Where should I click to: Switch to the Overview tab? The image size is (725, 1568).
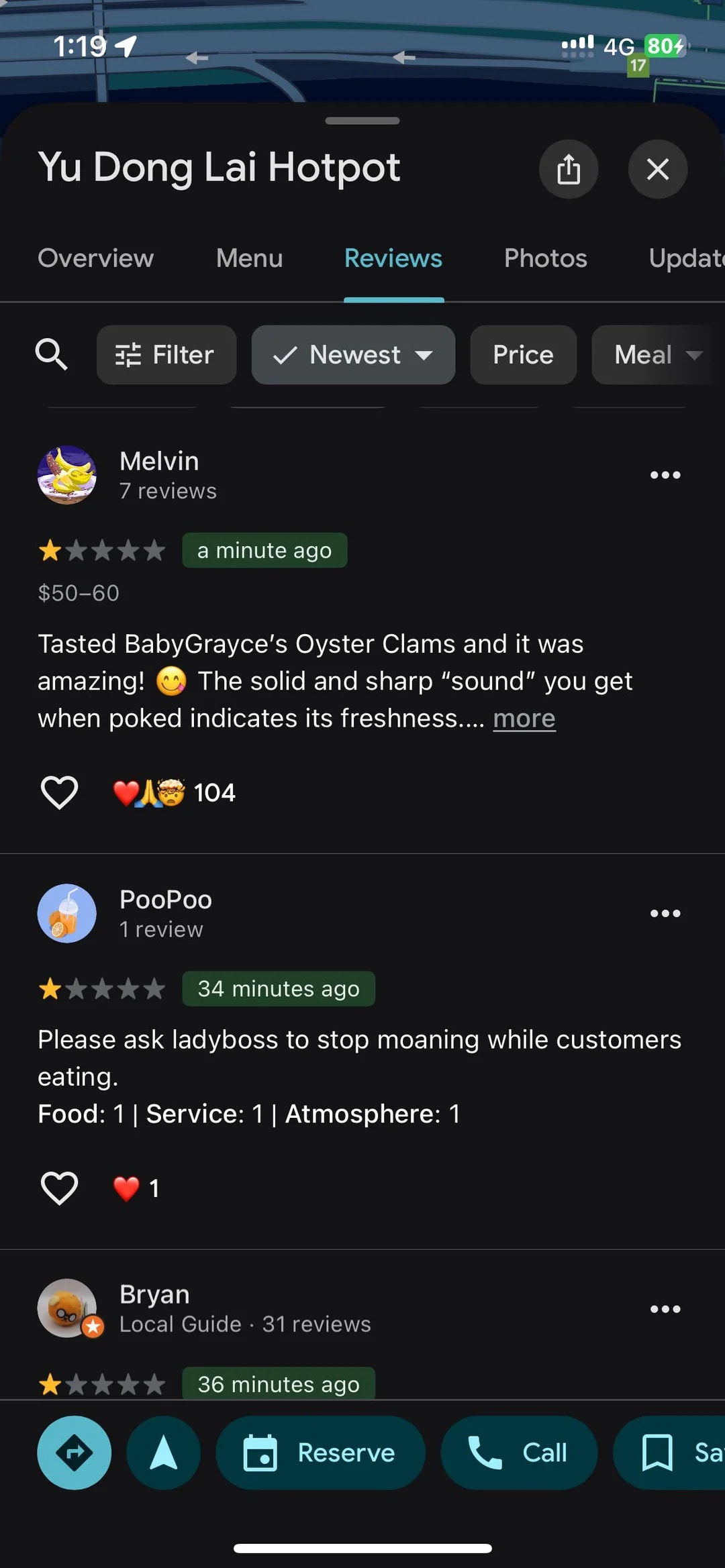pos(95,258)
